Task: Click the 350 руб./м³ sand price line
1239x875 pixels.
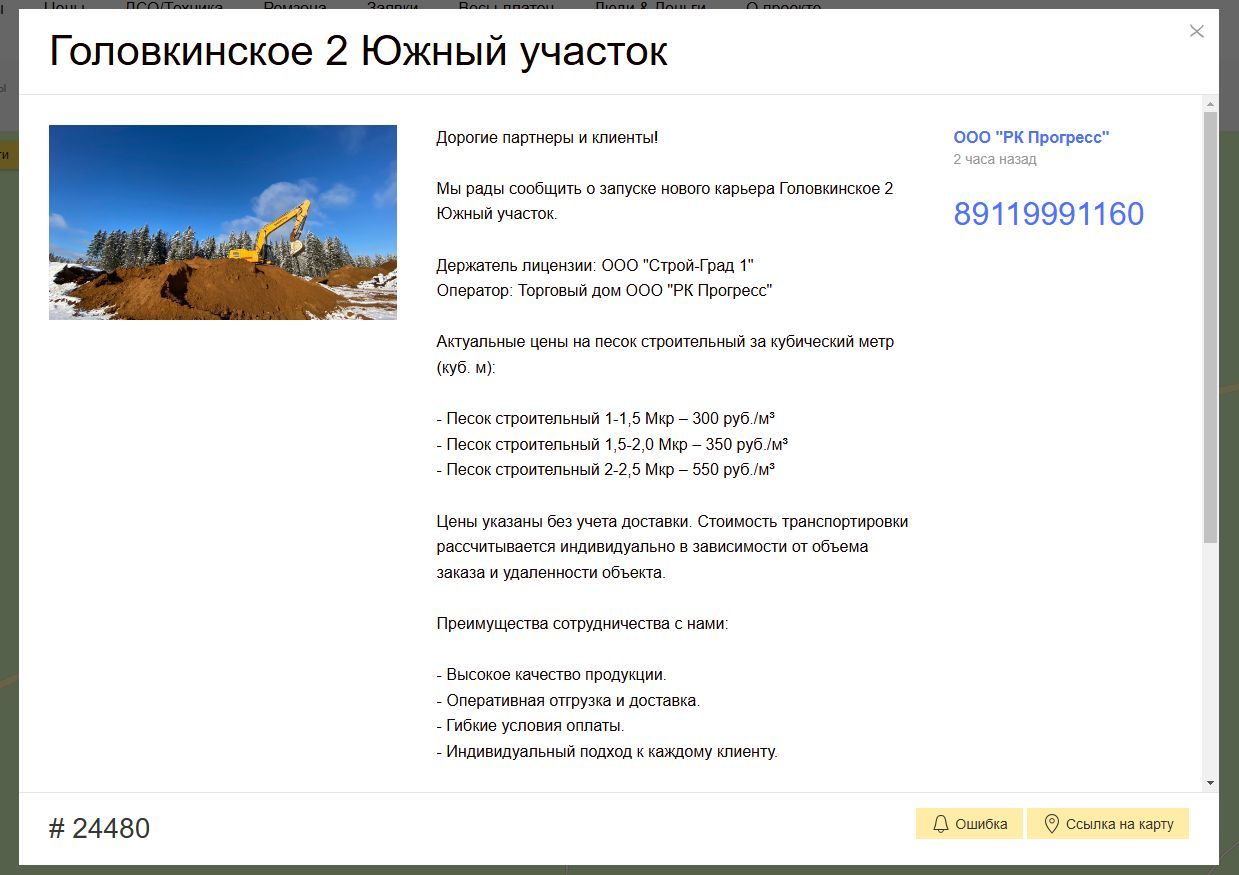Action: click(612, 444)
